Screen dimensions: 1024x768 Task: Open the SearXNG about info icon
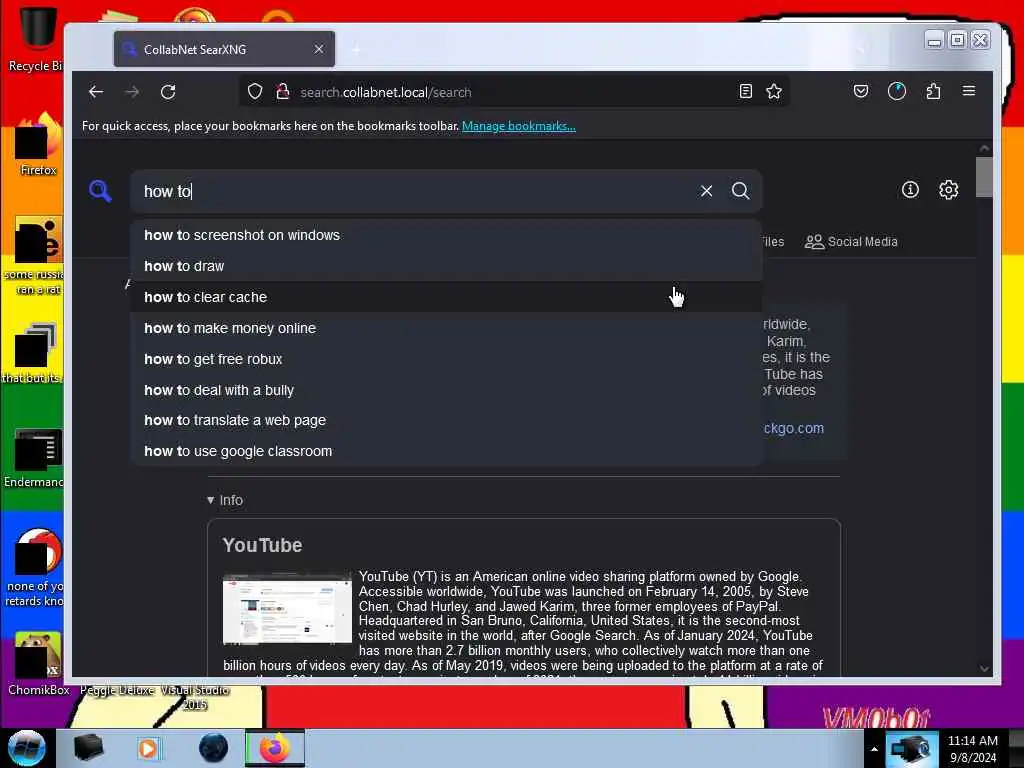coord(910,190)
